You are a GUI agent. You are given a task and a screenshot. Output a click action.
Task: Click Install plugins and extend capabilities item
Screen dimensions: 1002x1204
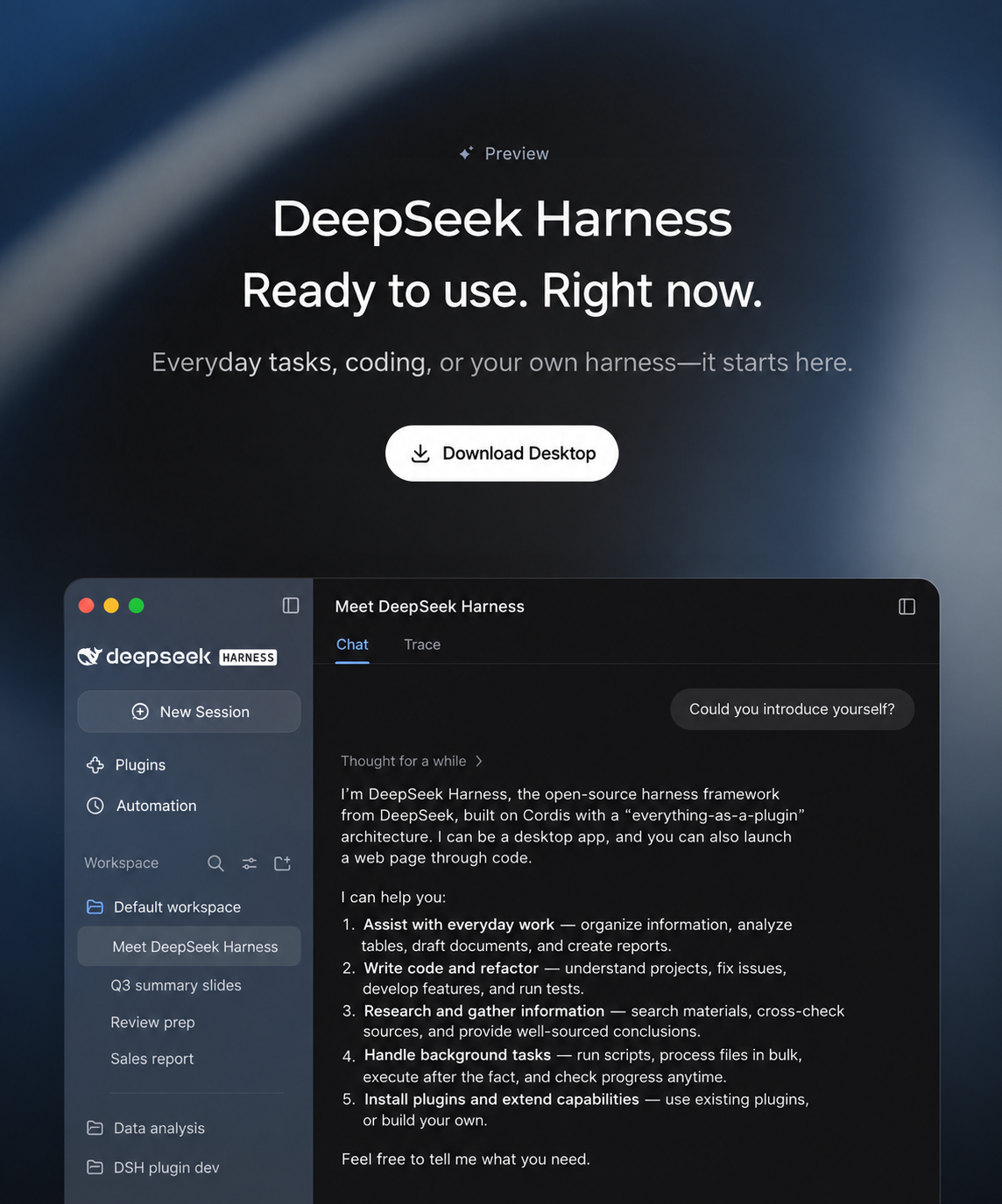tap(576, 1109)
